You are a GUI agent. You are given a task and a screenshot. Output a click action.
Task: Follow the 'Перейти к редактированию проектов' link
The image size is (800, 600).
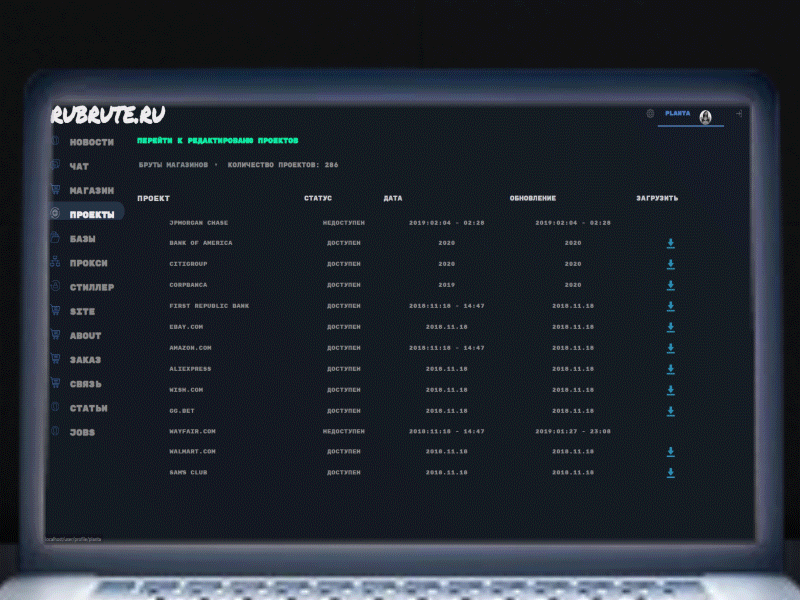coord(218,140)
